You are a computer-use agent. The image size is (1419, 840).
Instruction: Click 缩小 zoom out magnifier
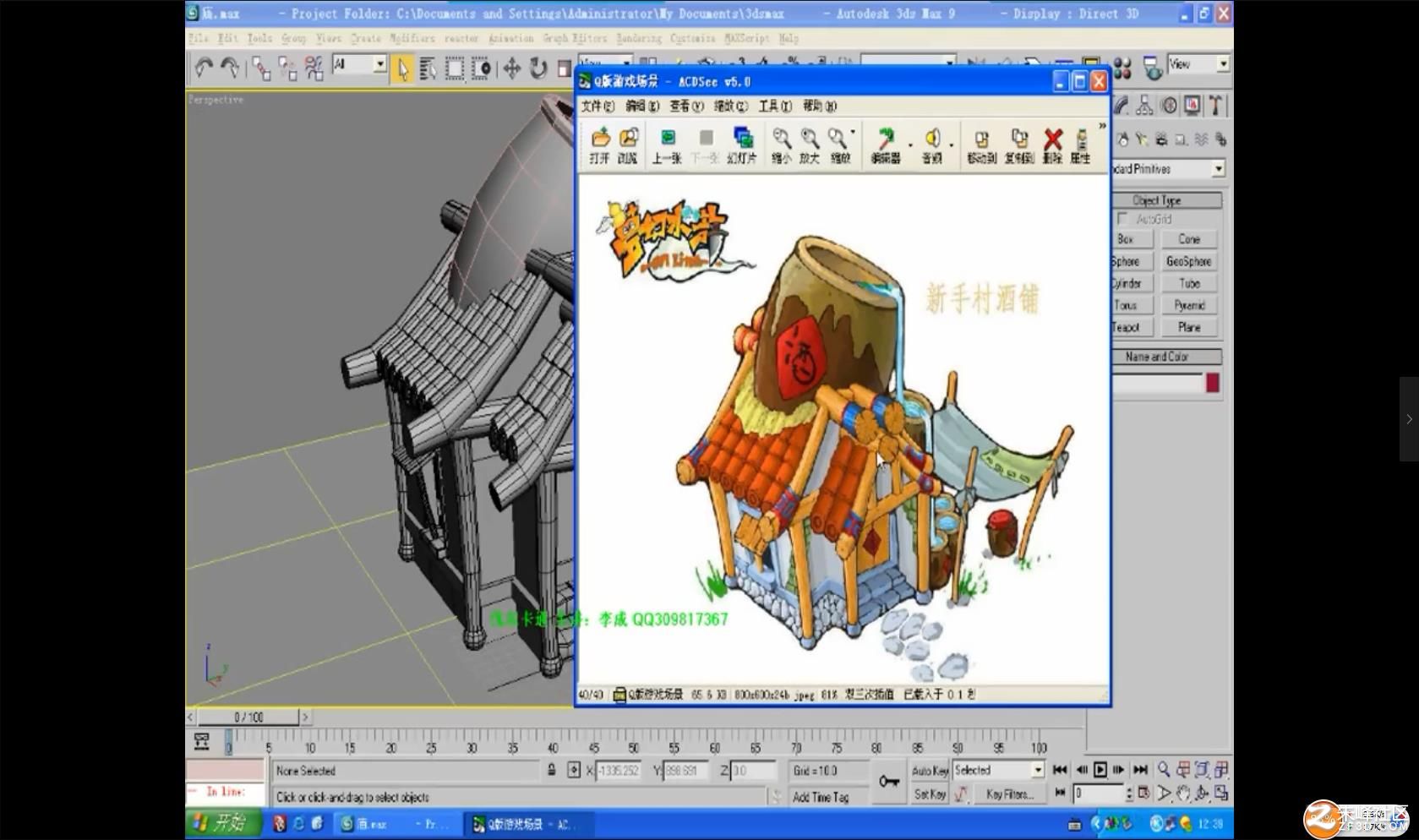pos(782,145)
